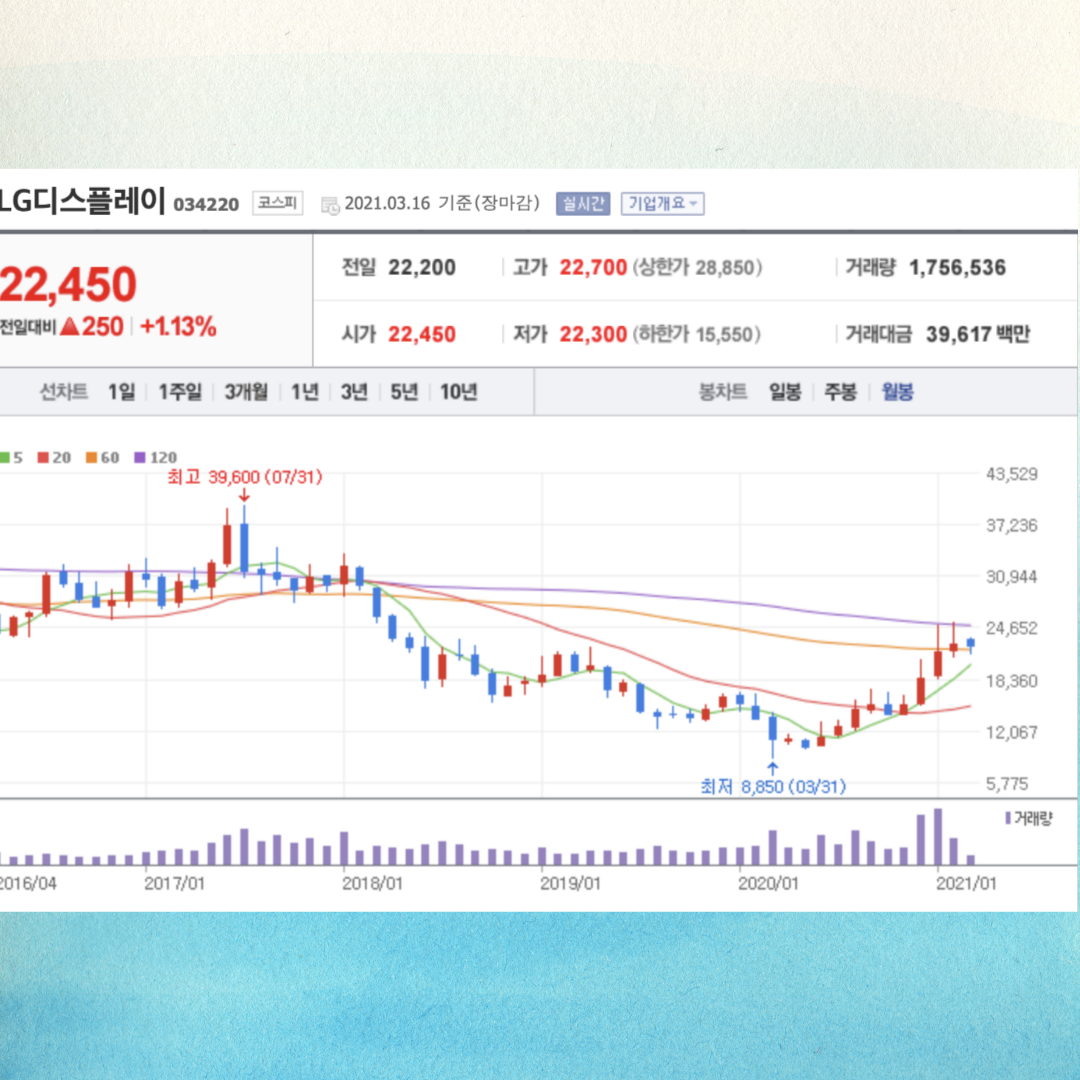Screen dimensions: 1080x1080
Task: Click the 고가 value 22,700
Action: coord(593,267)
